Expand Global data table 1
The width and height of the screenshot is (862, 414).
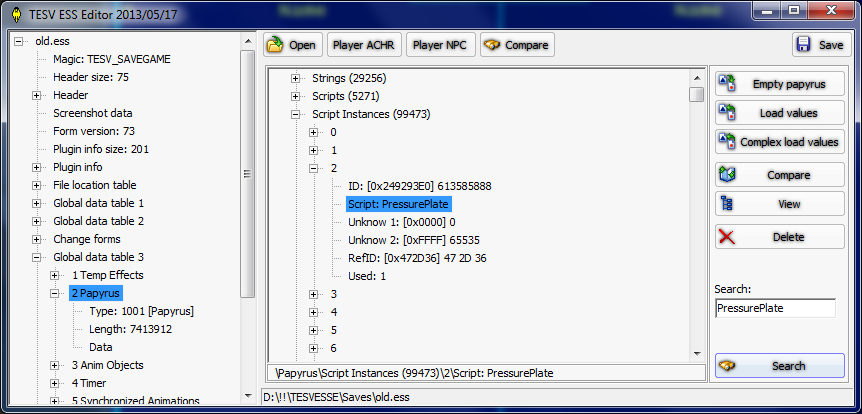click(x=36, y=203)
